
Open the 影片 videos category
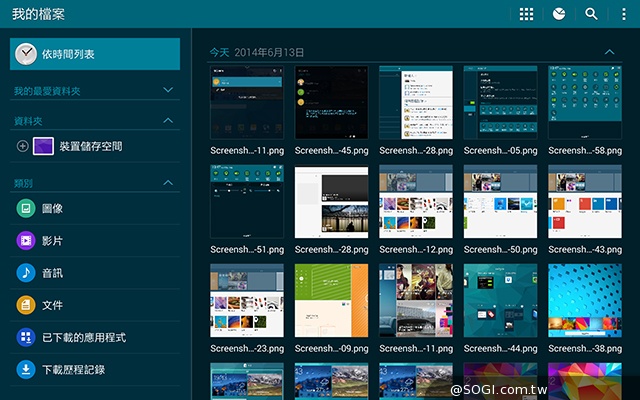click(x=52, y=241)
